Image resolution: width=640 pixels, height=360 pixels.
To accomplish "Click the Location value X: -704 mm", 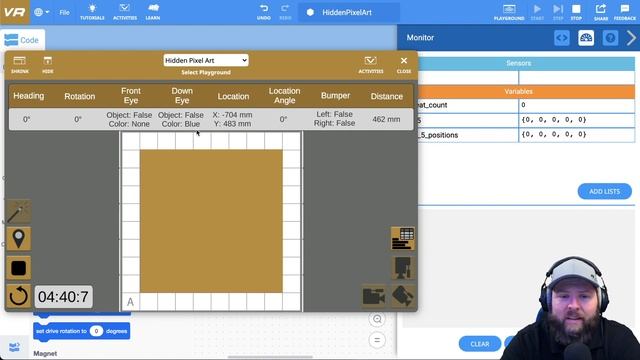I will (x=232, y=115).
